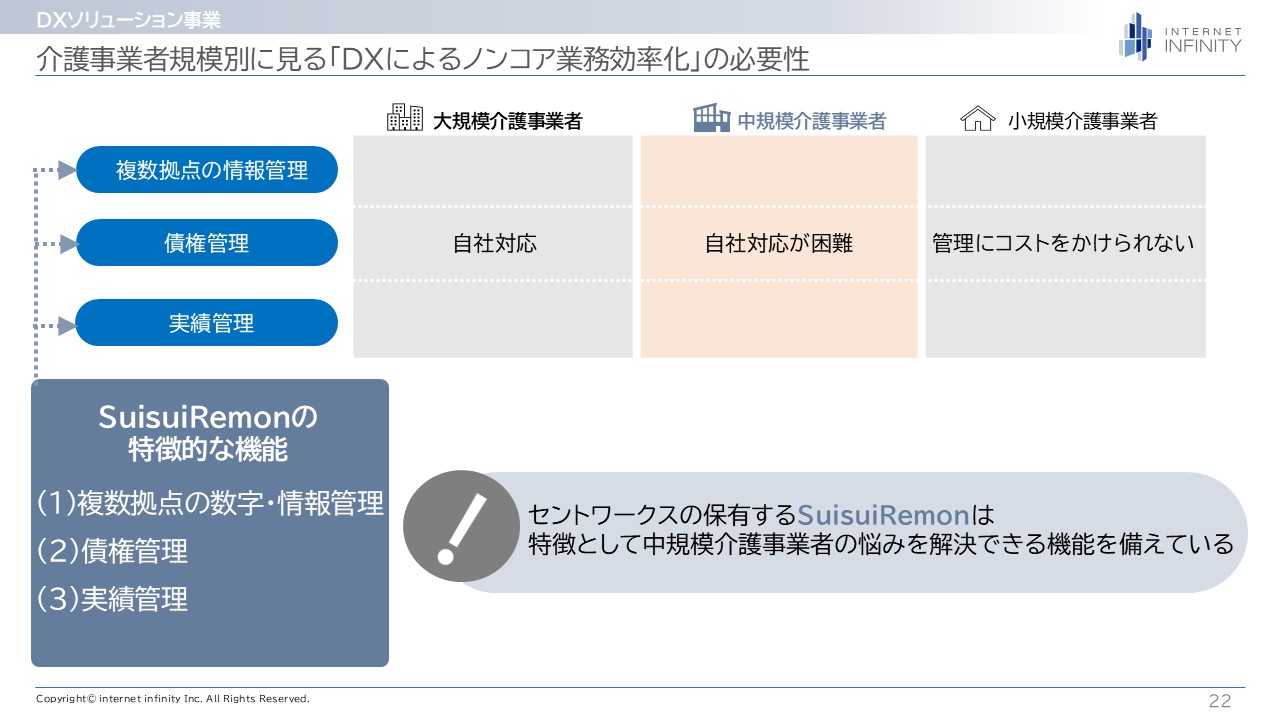The height and width of the screenshot is (720, 1280).
Task: Click the DXソリューション事業 section header
Action: [128, 19]
